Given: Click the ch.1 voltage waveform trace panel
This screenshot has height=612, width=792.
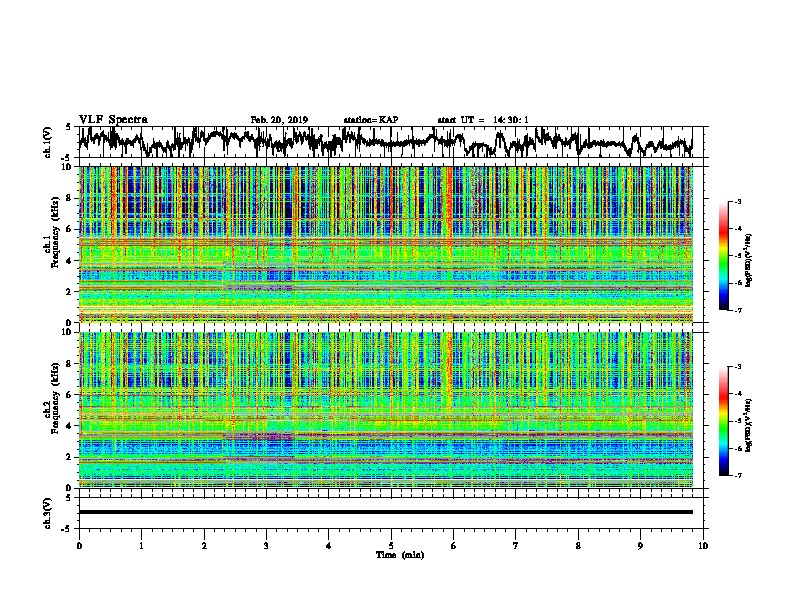Looking at the screenshot, I should [390, 142].
